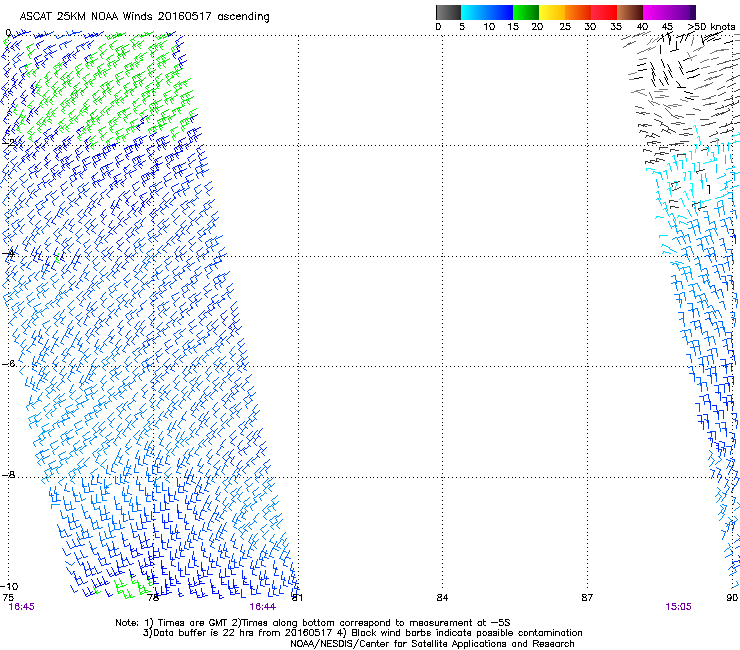The image size is (740, 650).
Task: Click the longitude label '81' at the bottom
Action: pyautogui.click(x=297, y=598)
